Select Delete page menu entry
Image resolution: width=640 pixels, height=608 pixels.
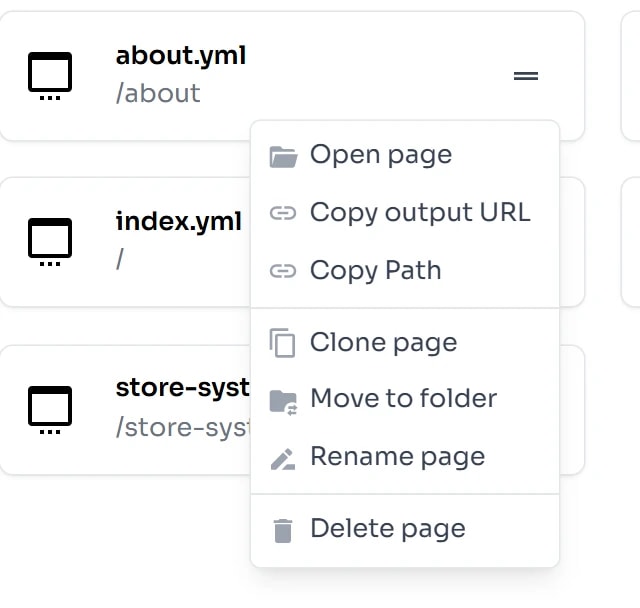[x=405, y=529]
